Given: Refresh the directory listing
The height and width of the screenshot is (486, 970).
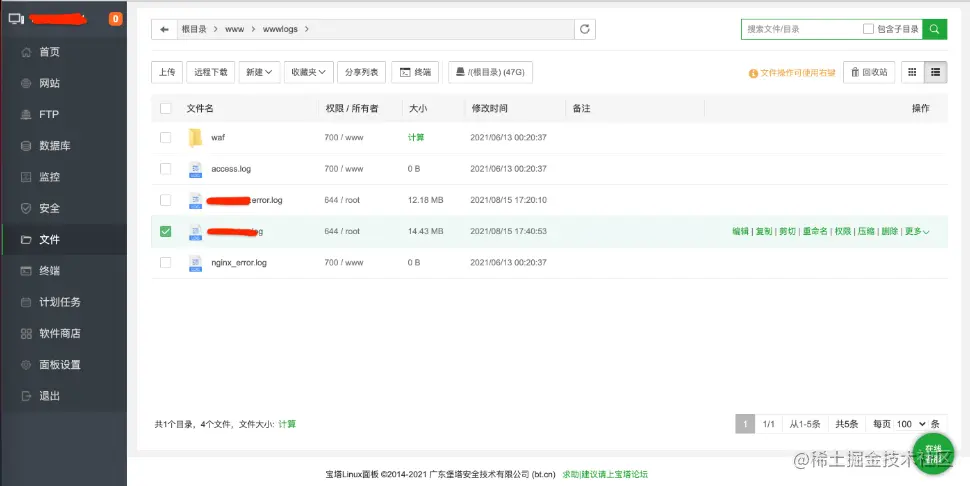Looking at the screenshot, I should (x=585, y=29).
